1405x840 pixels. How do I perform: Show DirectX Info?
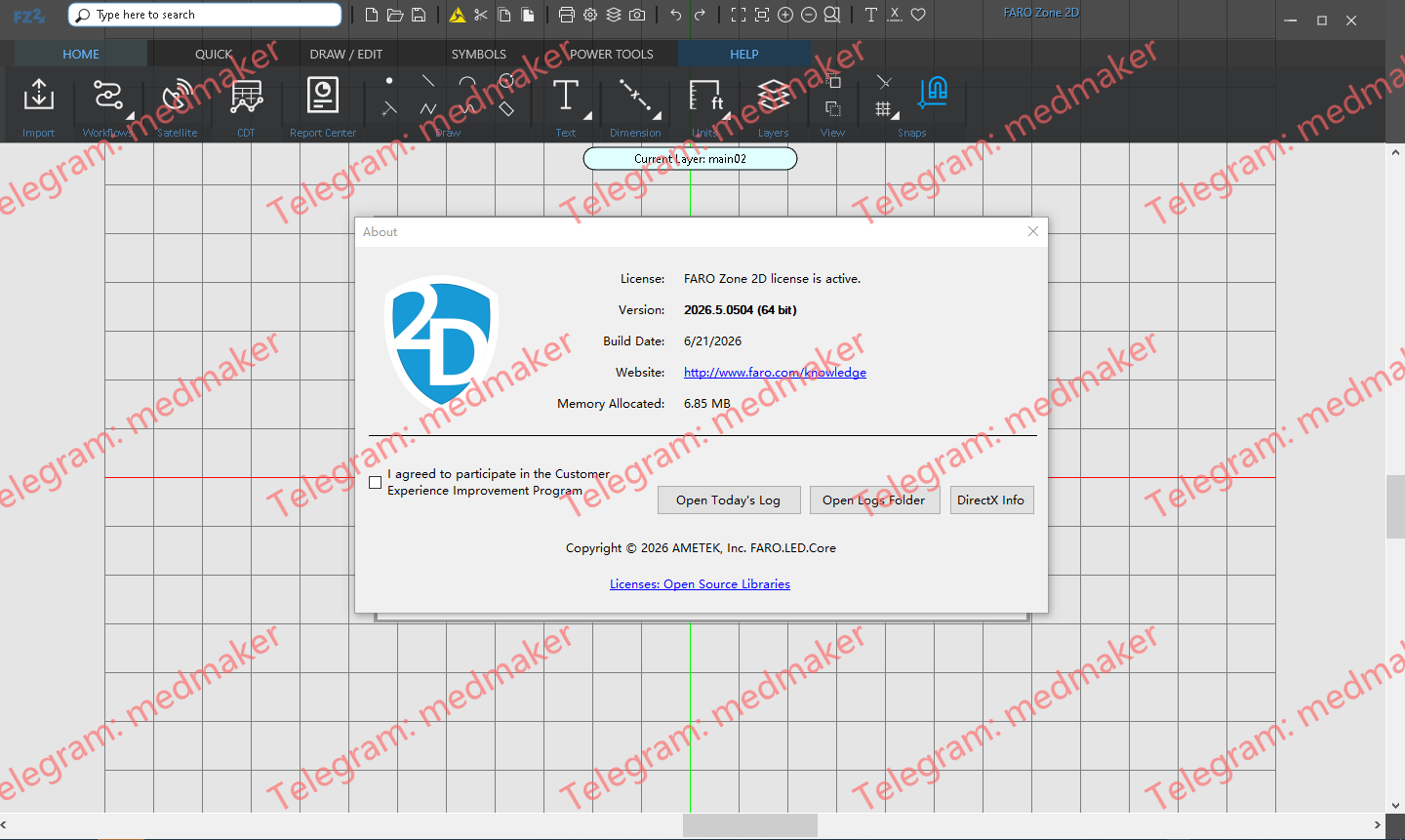click(x=991, y=500)
